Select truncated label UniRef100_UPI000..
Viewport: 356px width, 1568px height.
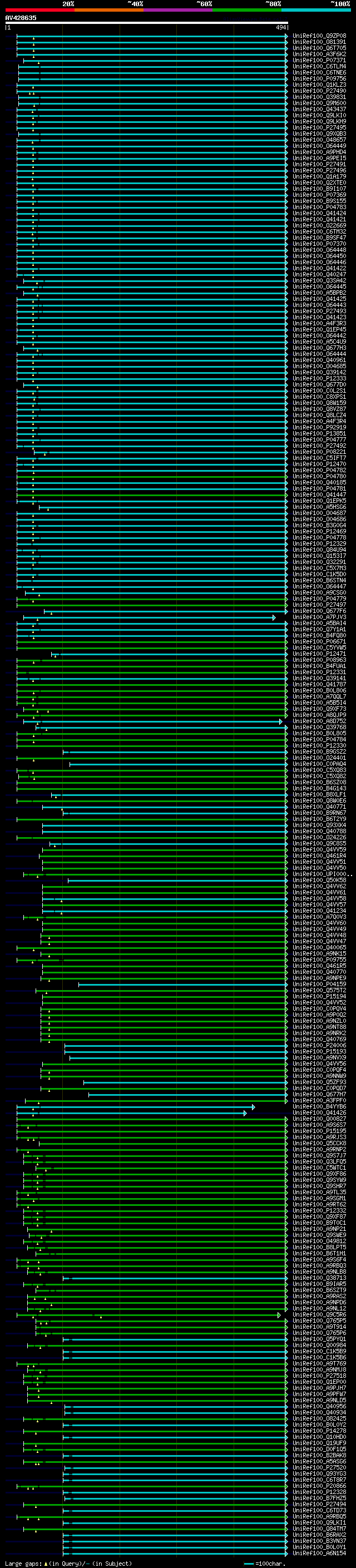click(322, 874)
